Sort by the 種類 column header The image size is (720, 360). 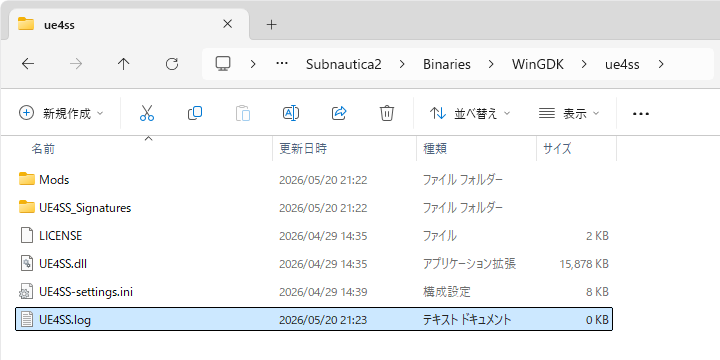pyautogui.click(x=435, y=149)
